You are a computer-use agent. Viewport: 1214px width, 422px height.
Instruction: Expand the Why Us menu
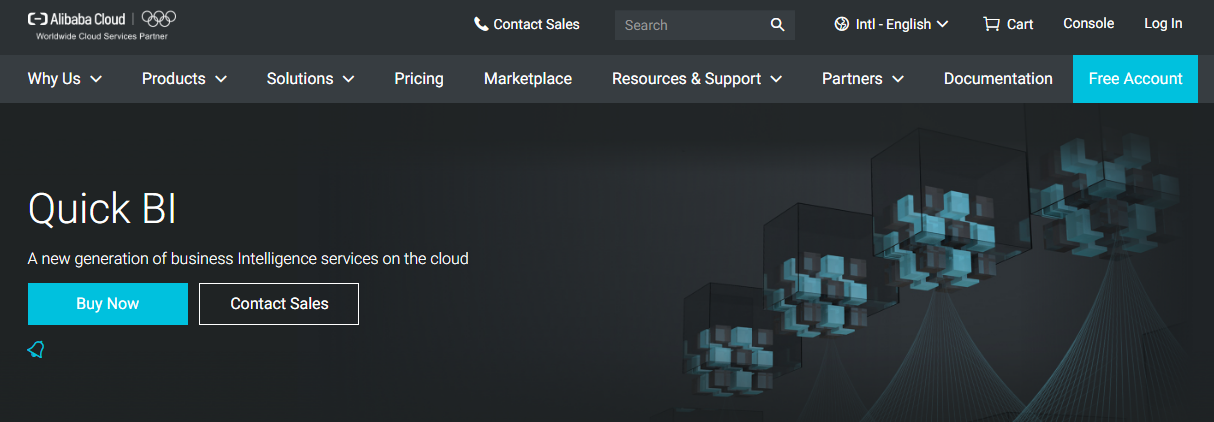[x=65, y=79]
